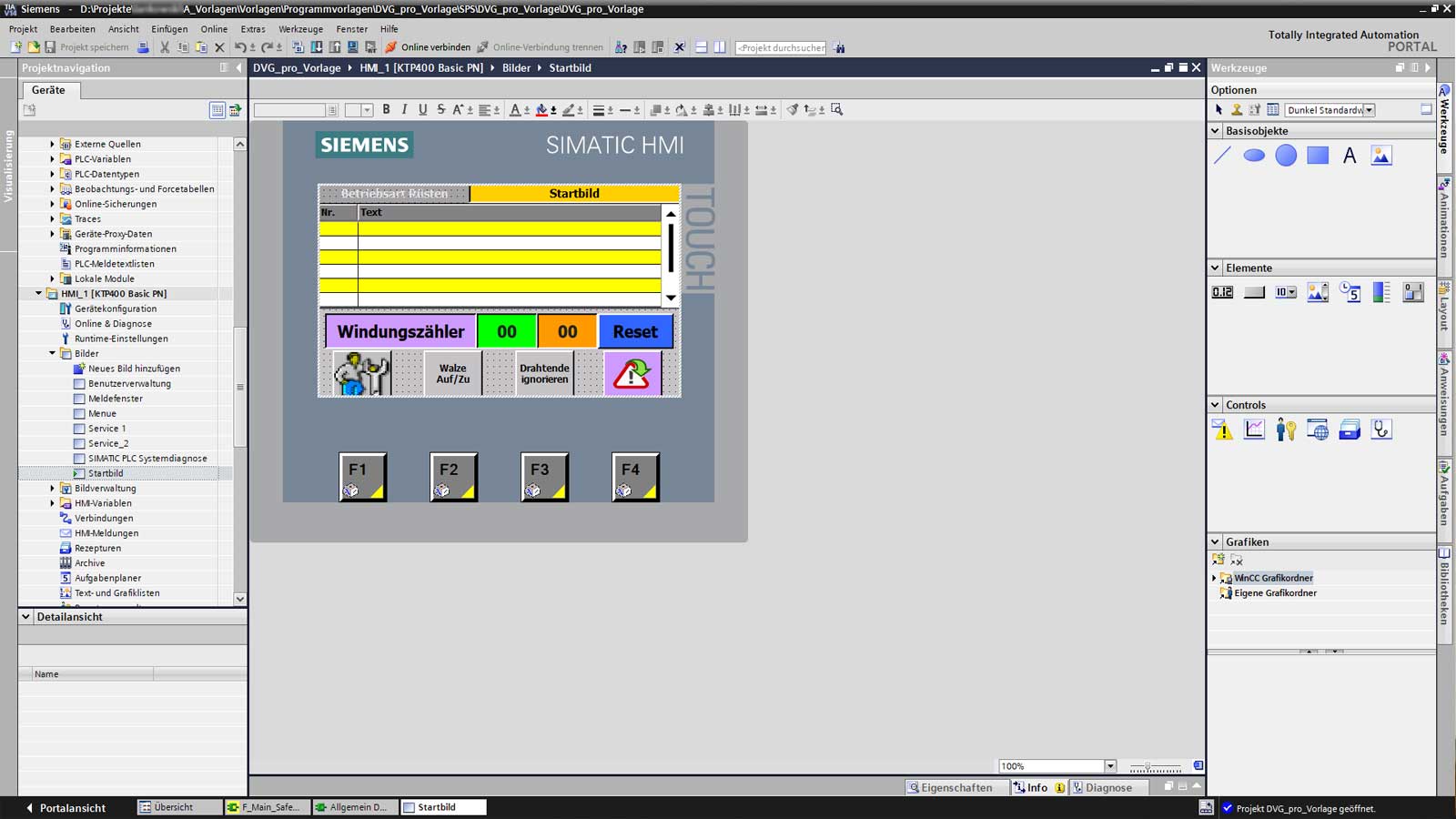1456x819 pixels.
Task: Select Rezepturen in project tree
Action: coord(97,548)
